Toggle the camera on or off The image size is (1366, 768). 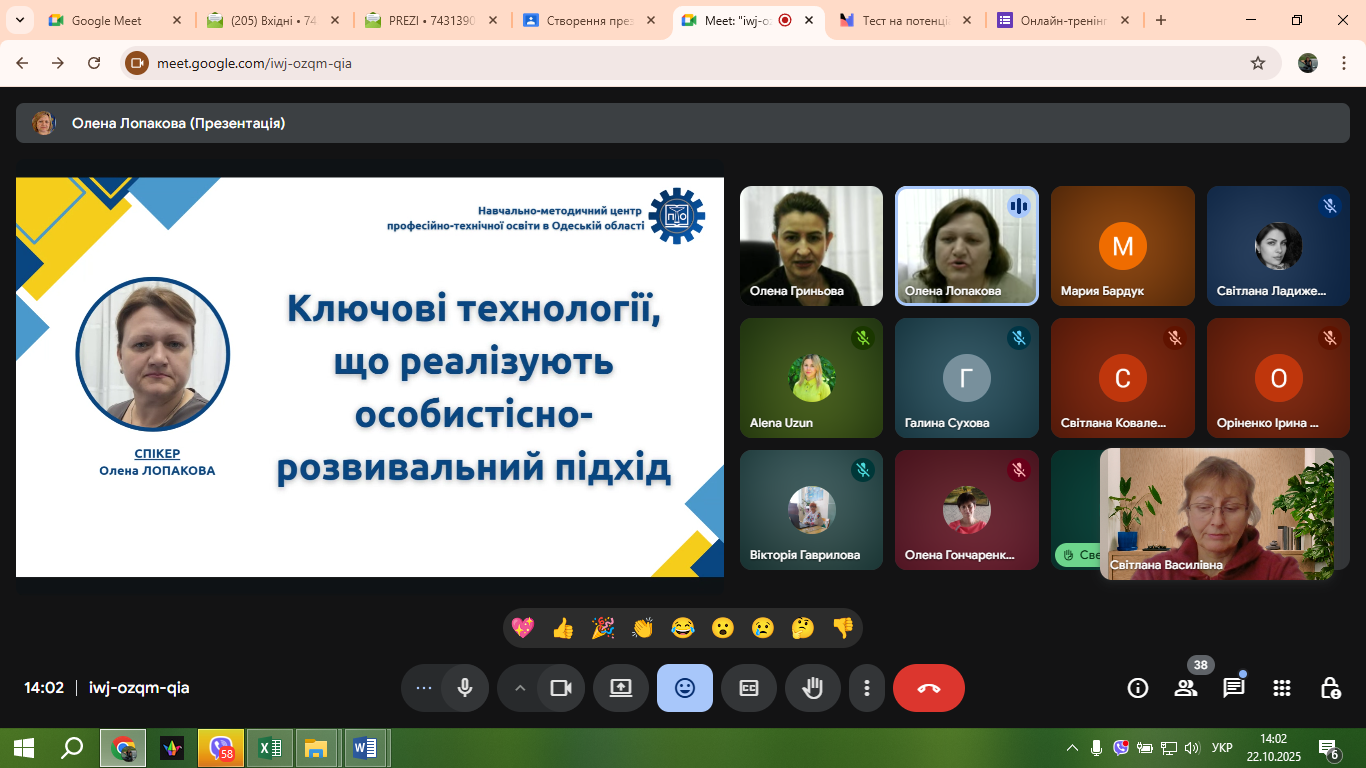click(561, 688)
